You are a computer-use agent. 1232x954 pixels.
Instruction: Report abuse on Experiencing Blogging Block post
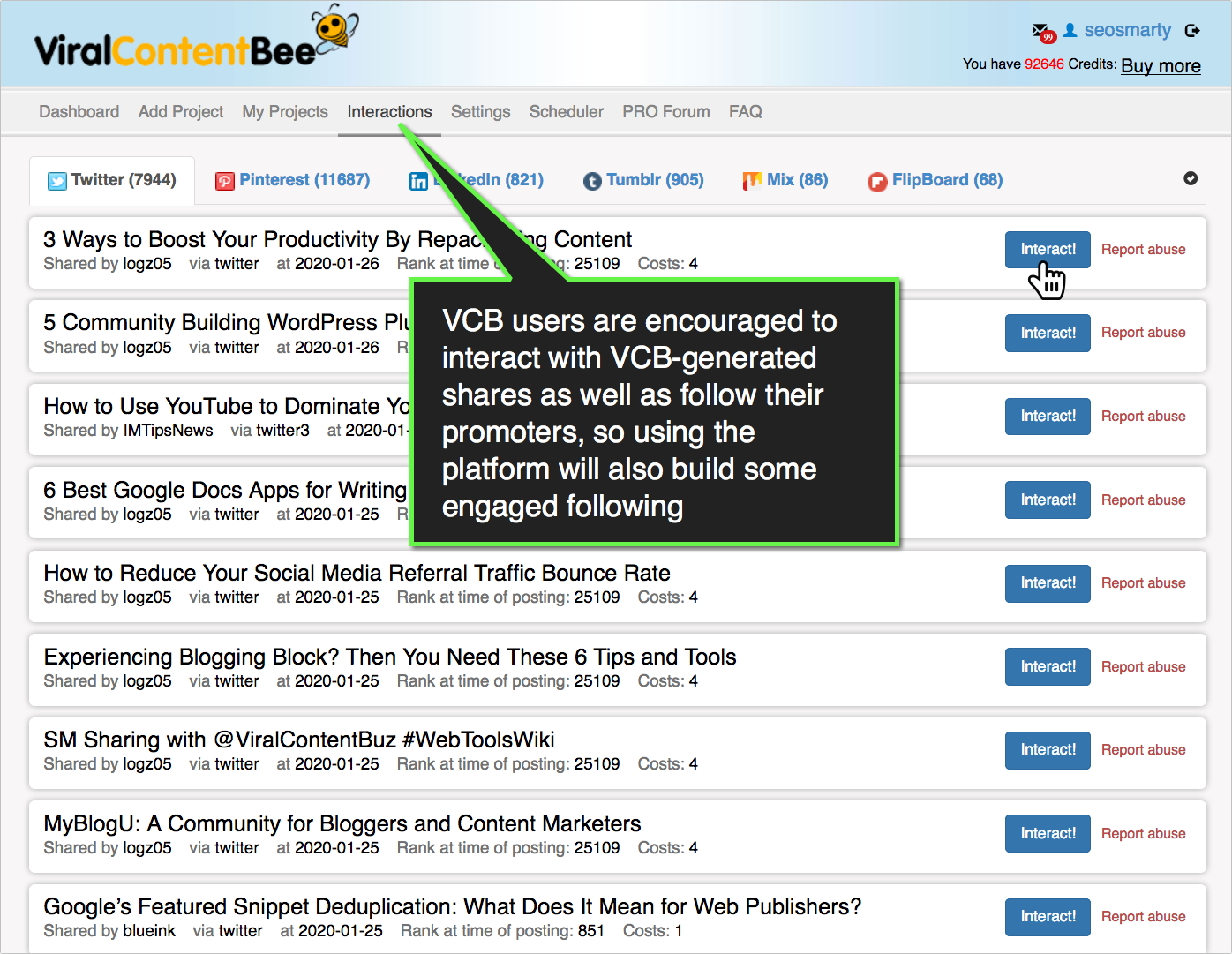[1143, 666]
